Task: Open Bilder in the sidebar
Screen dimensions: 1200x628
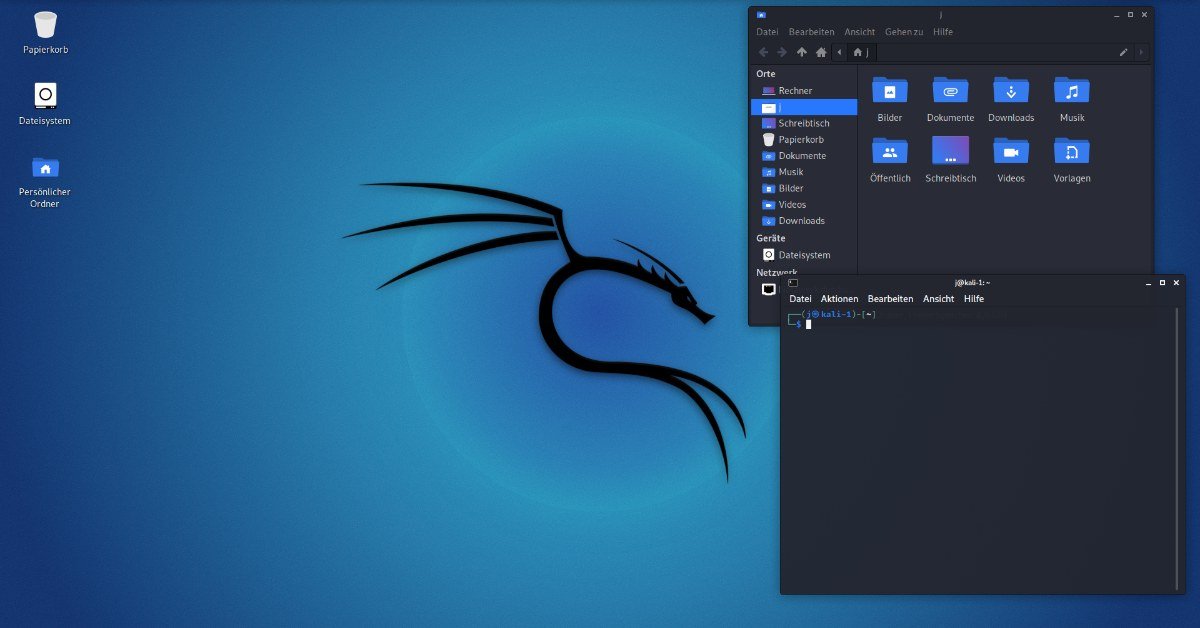Action: pos(804,188)
